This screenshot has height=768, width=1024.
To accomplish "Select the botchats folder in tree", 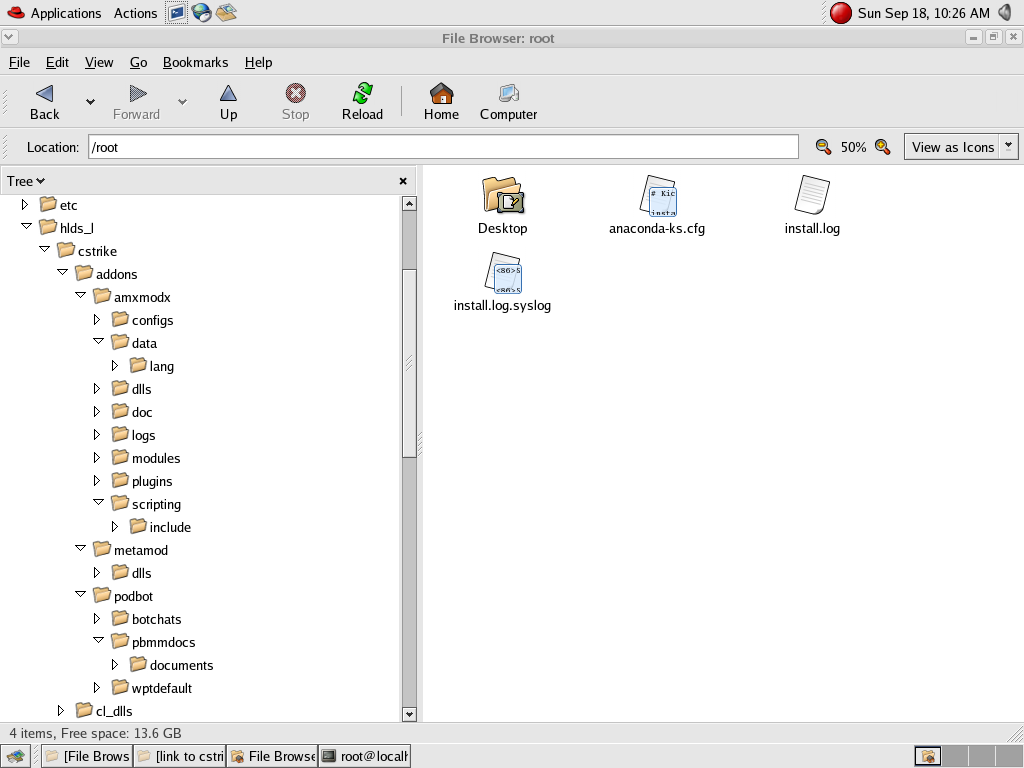I will (x=147, y=619).
